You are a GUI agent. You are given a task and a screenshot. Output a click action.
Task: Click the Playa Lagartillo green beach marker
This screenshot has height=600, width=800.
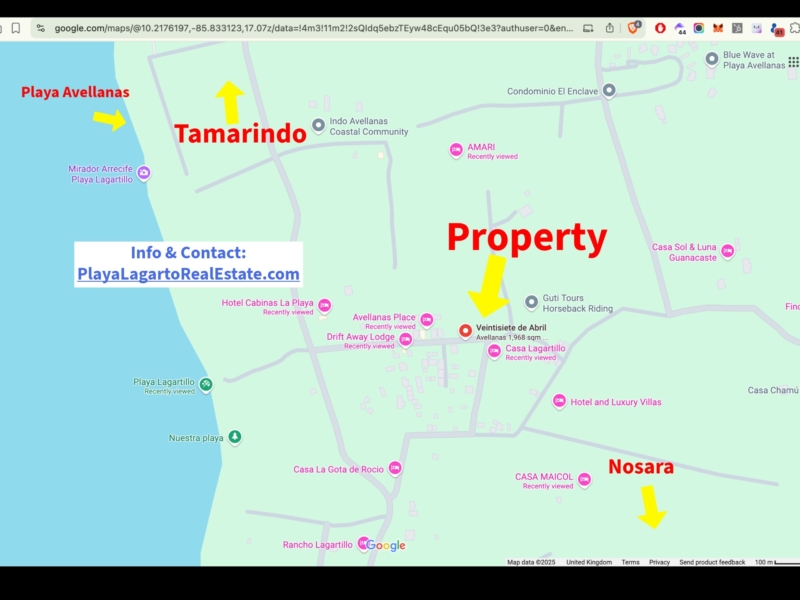(205, 384)
